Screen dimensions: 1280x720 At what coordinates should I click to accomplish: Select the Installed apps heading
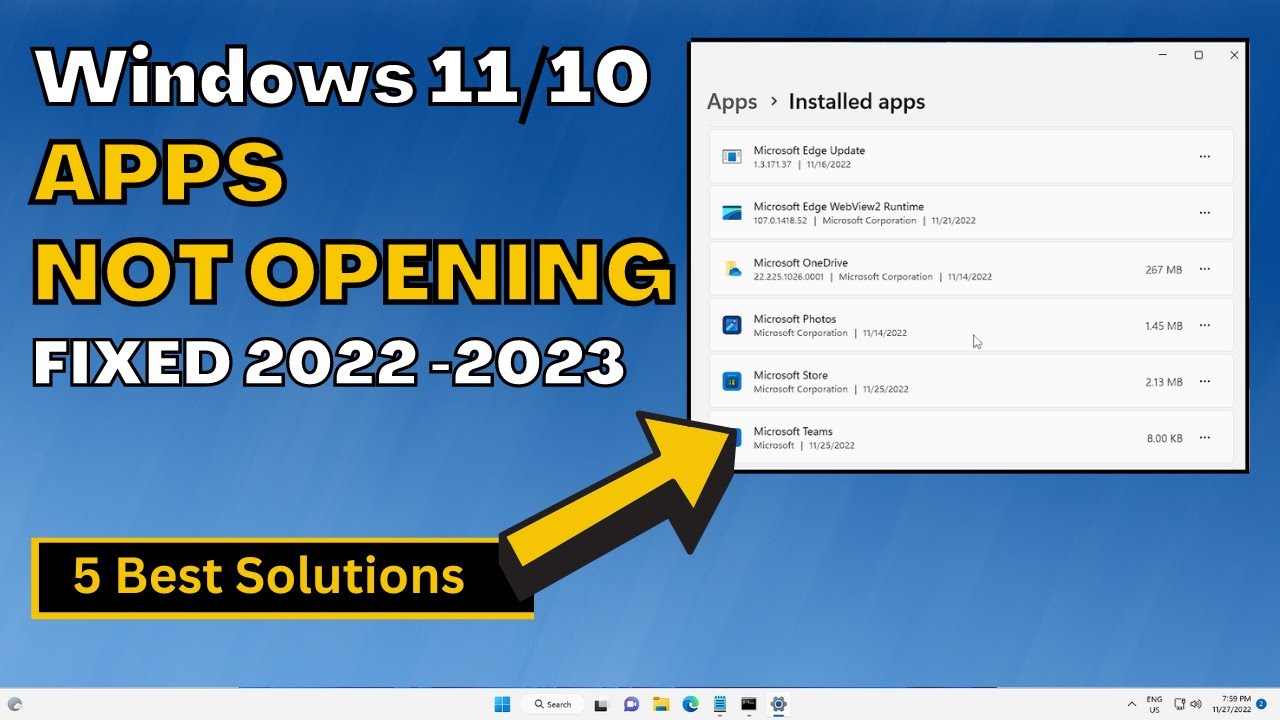[x=857, y=102]
